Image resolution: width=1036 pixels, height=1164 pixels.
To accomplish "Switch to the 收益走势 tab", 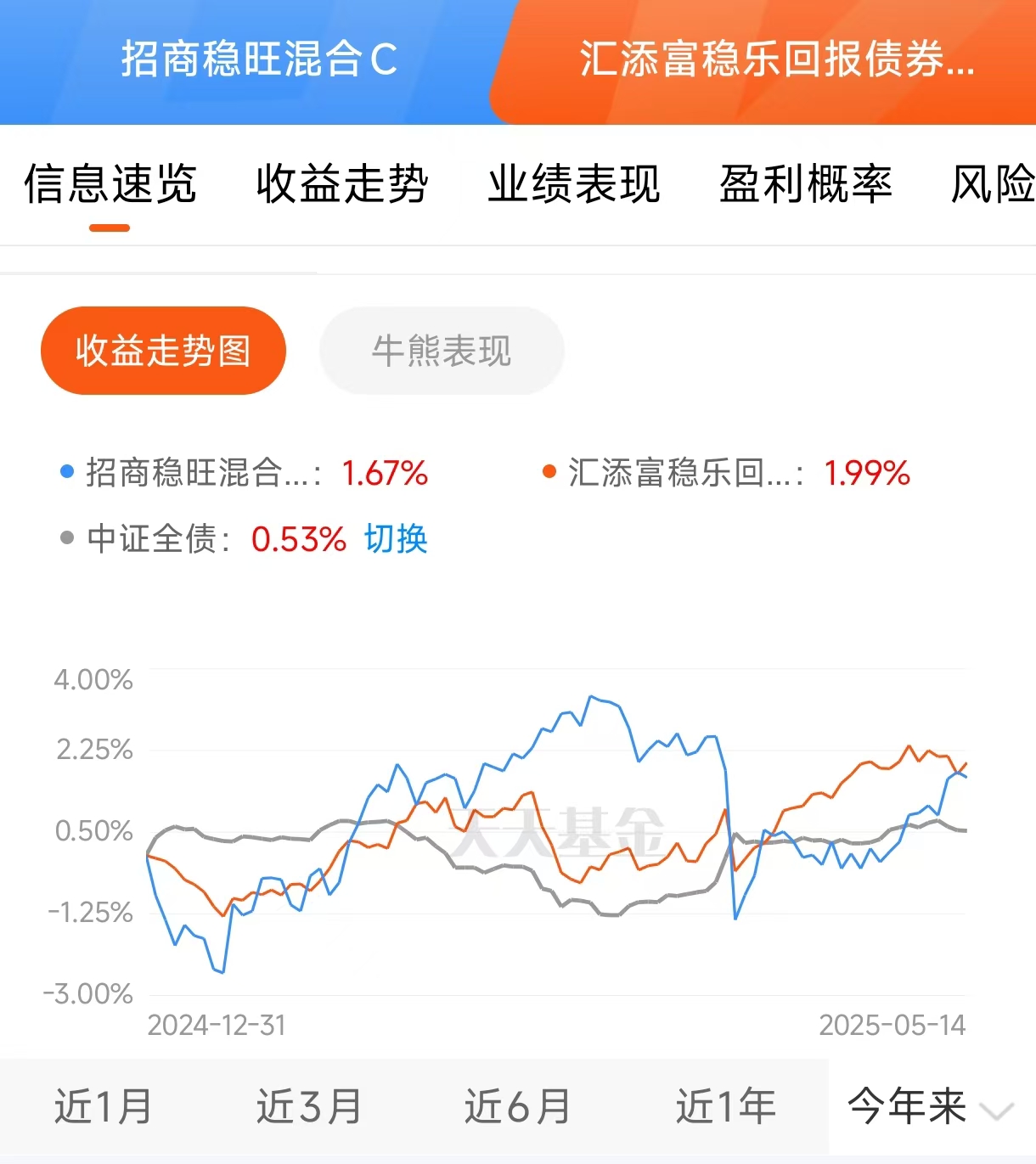I will pyautogui.click(x=342, y=183).
